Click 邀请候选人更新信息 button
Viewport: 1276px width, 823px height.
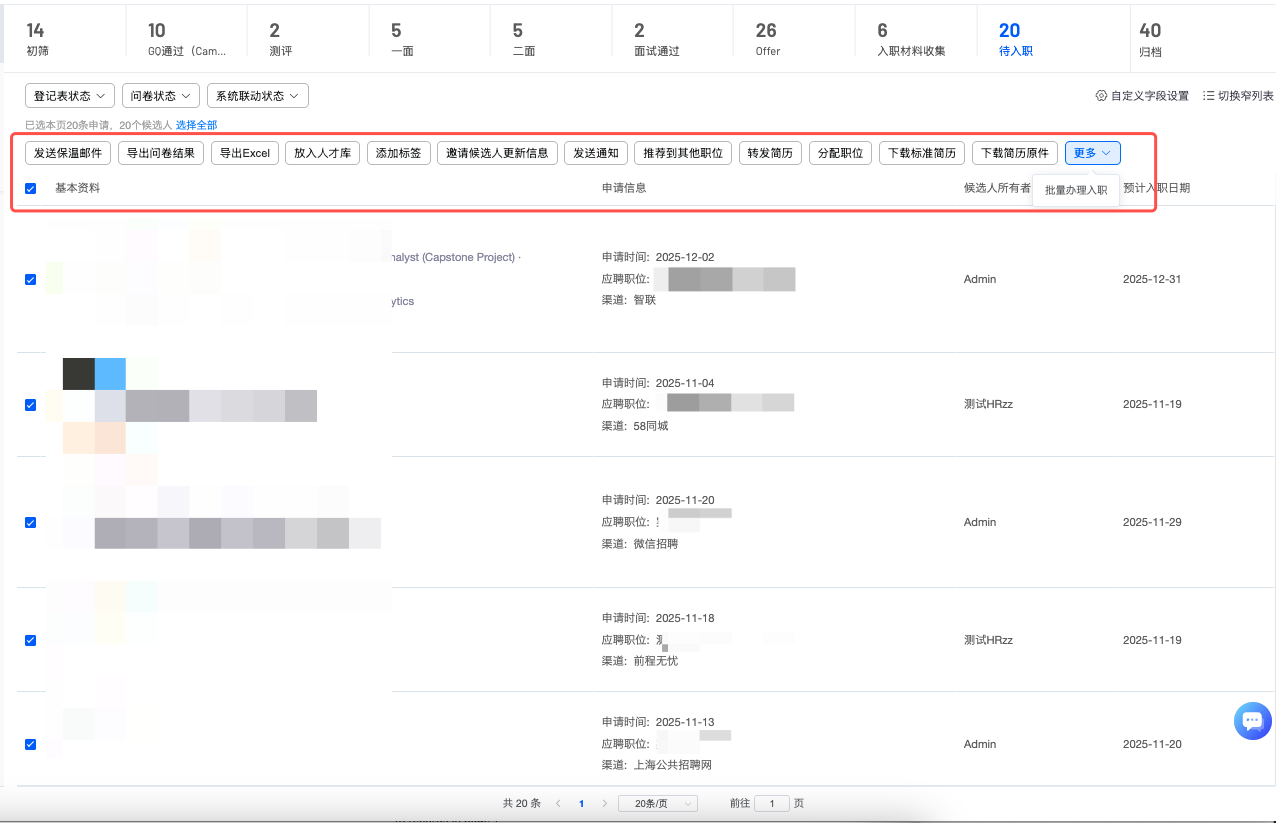497,153
